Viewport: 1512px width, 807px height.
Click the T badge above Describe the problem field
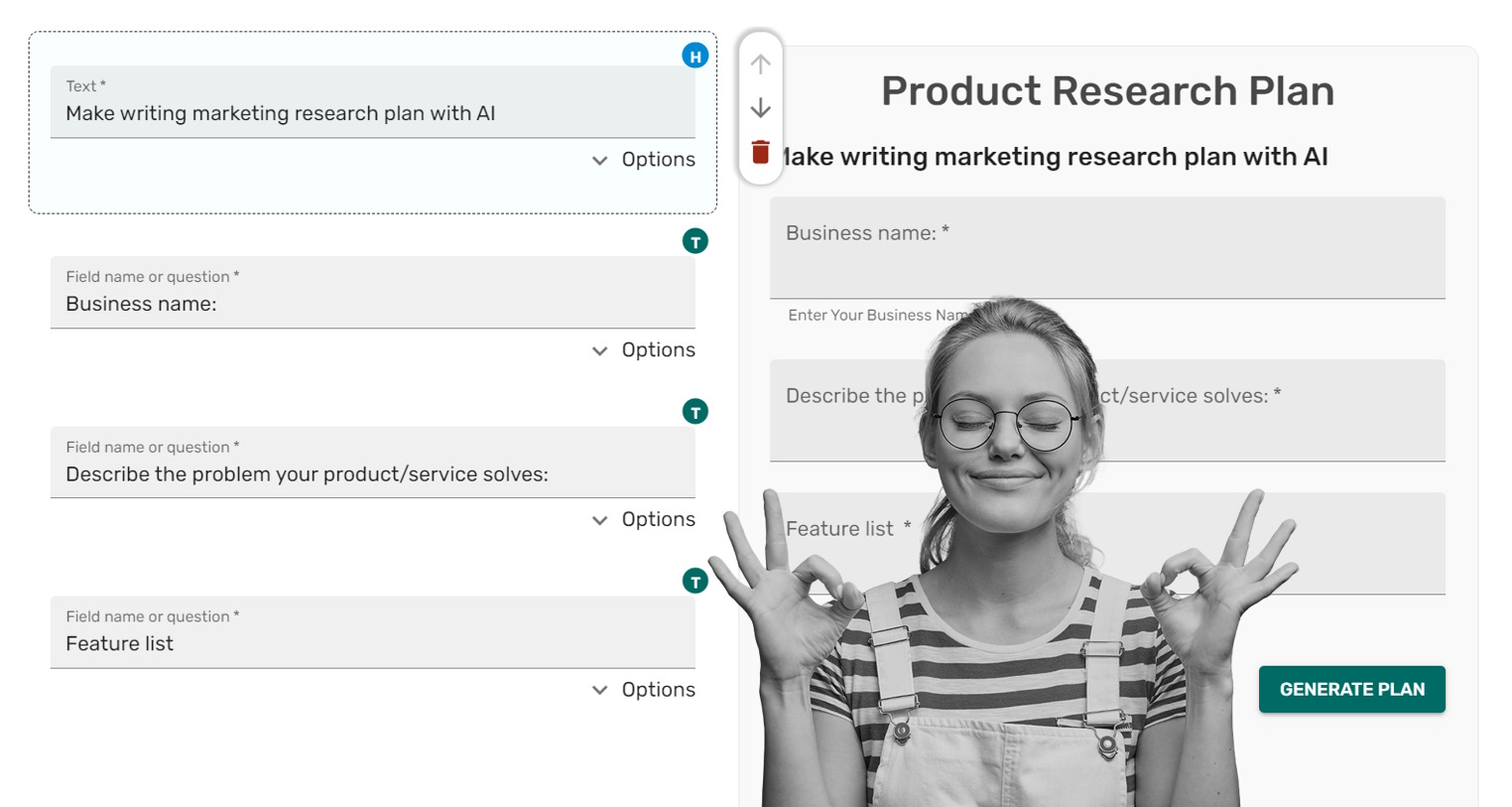click(x=694, y=412)
